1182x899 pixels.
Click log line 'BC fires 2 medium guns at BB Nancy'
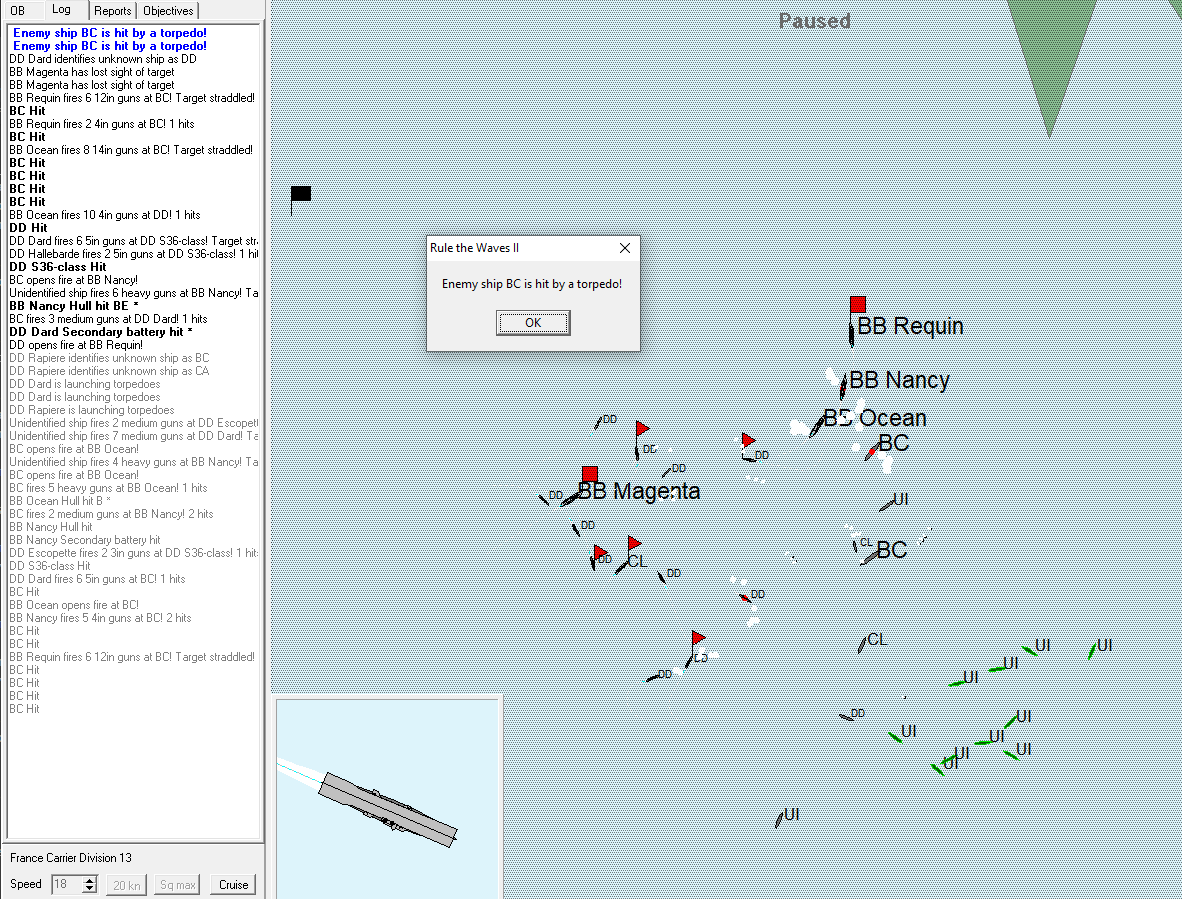112,514
